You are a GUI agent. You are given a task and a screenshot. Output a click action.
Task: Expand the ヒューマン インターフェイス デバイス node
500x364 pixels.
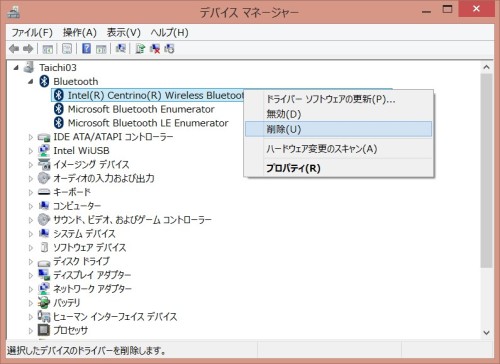pos(31,317)
